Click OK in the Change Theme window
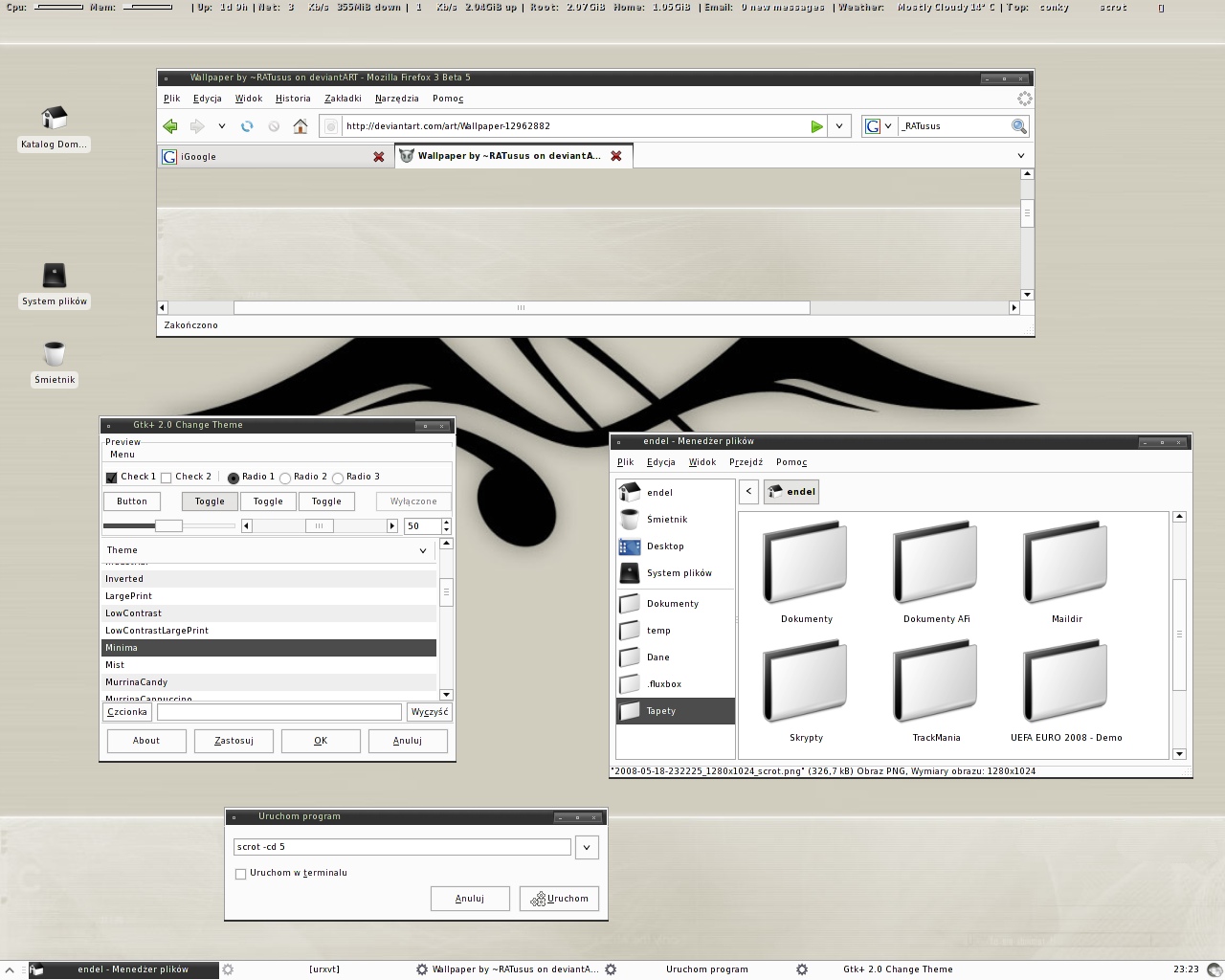This screenshot has height=980, width=1225. tap(321, 741)
